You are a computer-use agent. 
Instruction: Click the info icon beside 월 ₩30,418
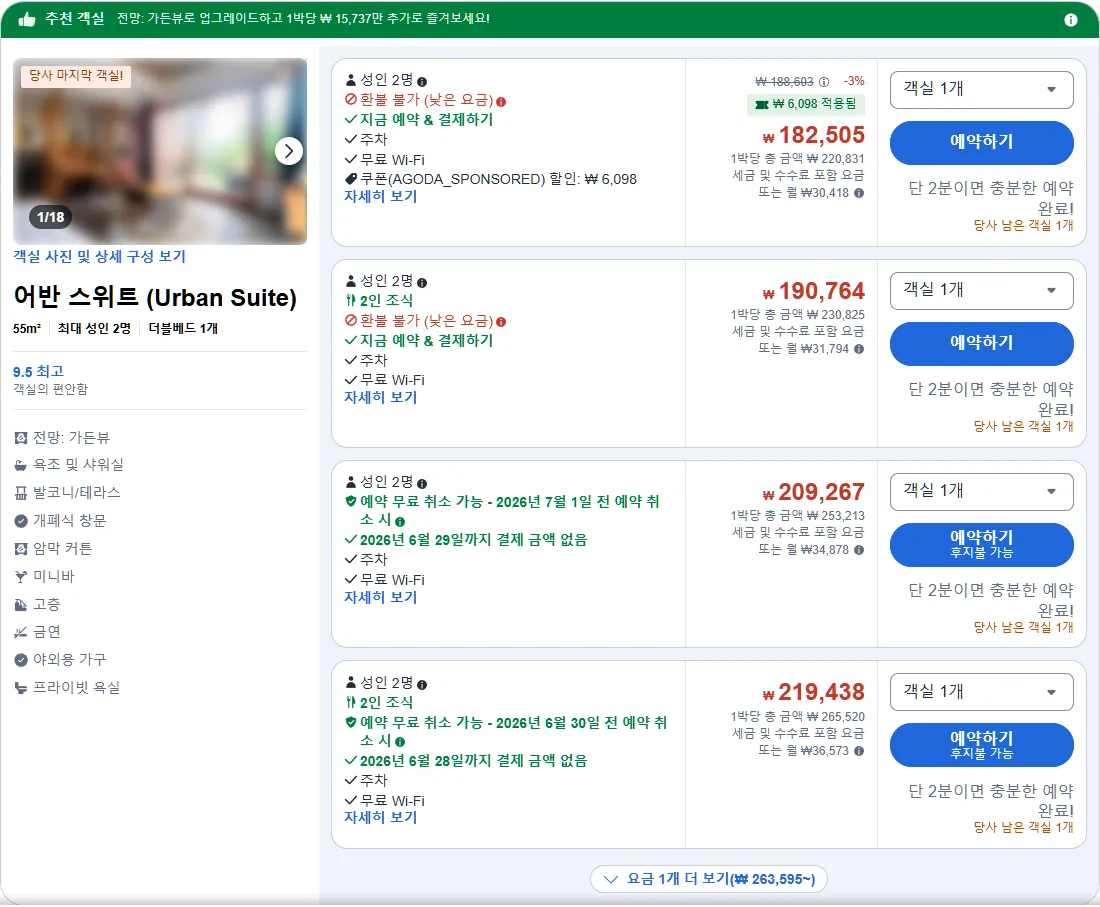click(x=859, y=193)
